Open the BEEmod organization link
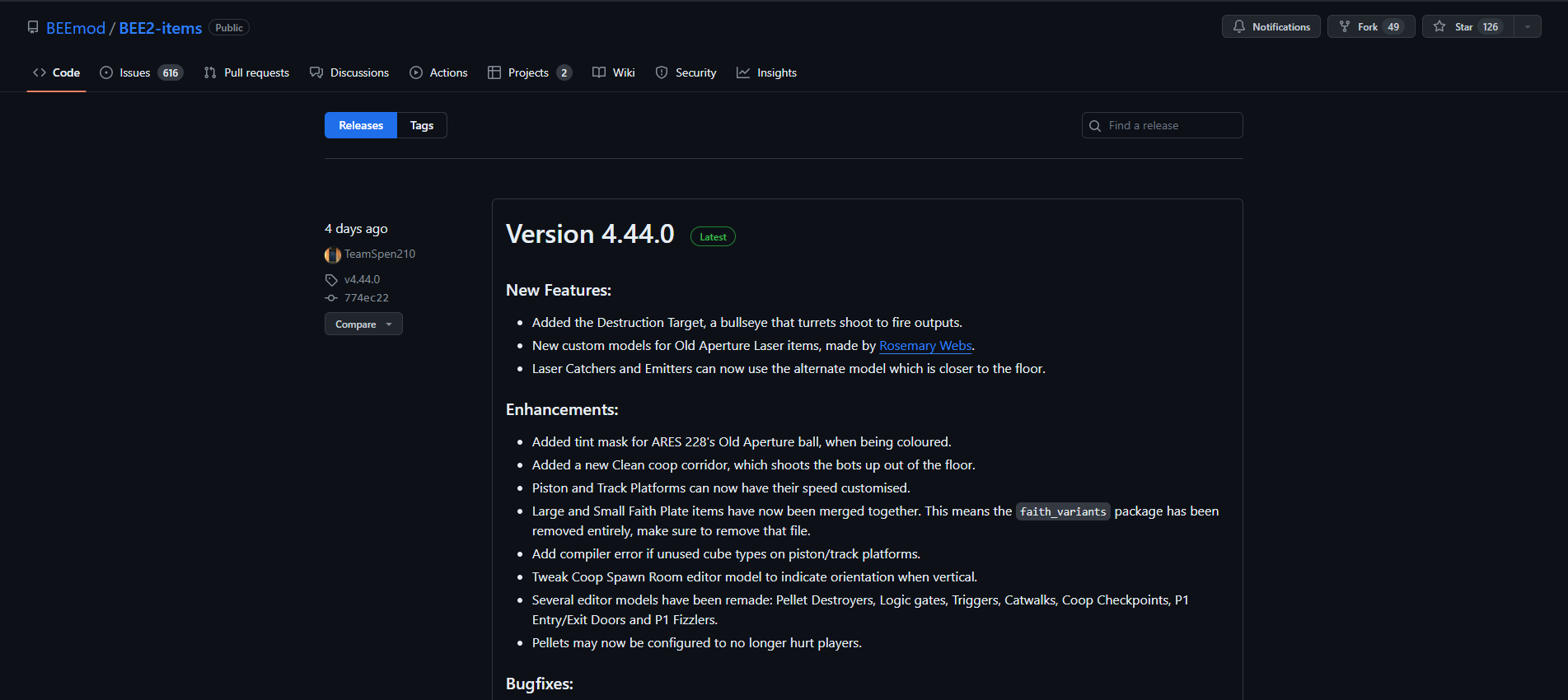This screenshot has height=700, width=1568. point(76,28)
